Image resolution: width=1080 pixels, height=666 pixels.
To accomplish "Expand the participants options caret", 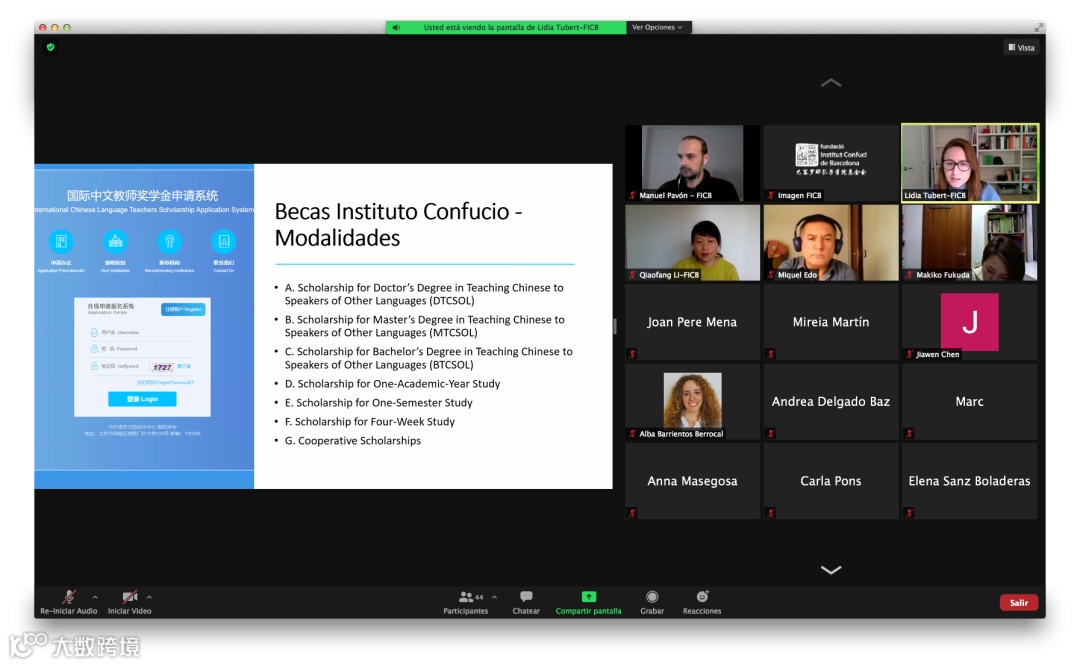I will click(495, 597).
